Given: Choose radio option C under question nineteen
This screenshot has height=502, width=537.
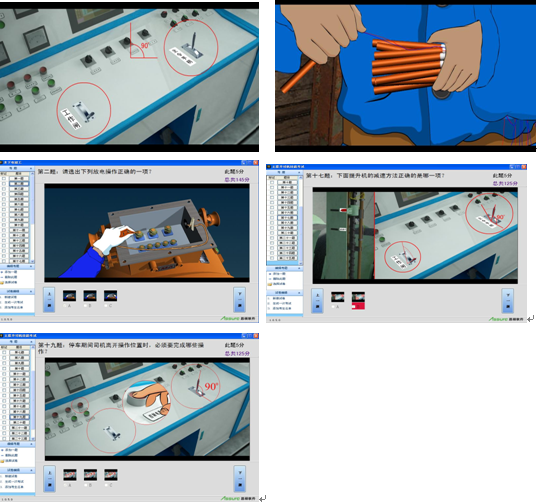Looking at the screenshot, I should pyautogui.click(x=107, y=485).
